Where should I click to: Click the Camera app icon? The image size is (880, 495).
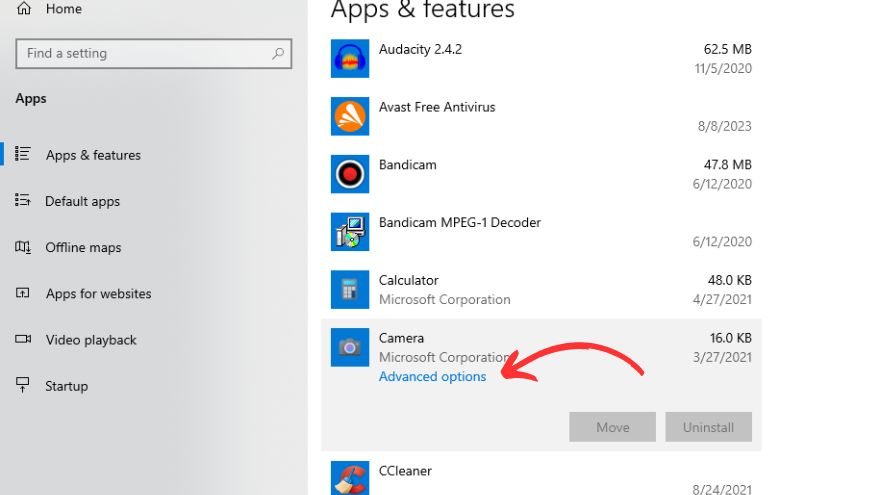(350, 347)
